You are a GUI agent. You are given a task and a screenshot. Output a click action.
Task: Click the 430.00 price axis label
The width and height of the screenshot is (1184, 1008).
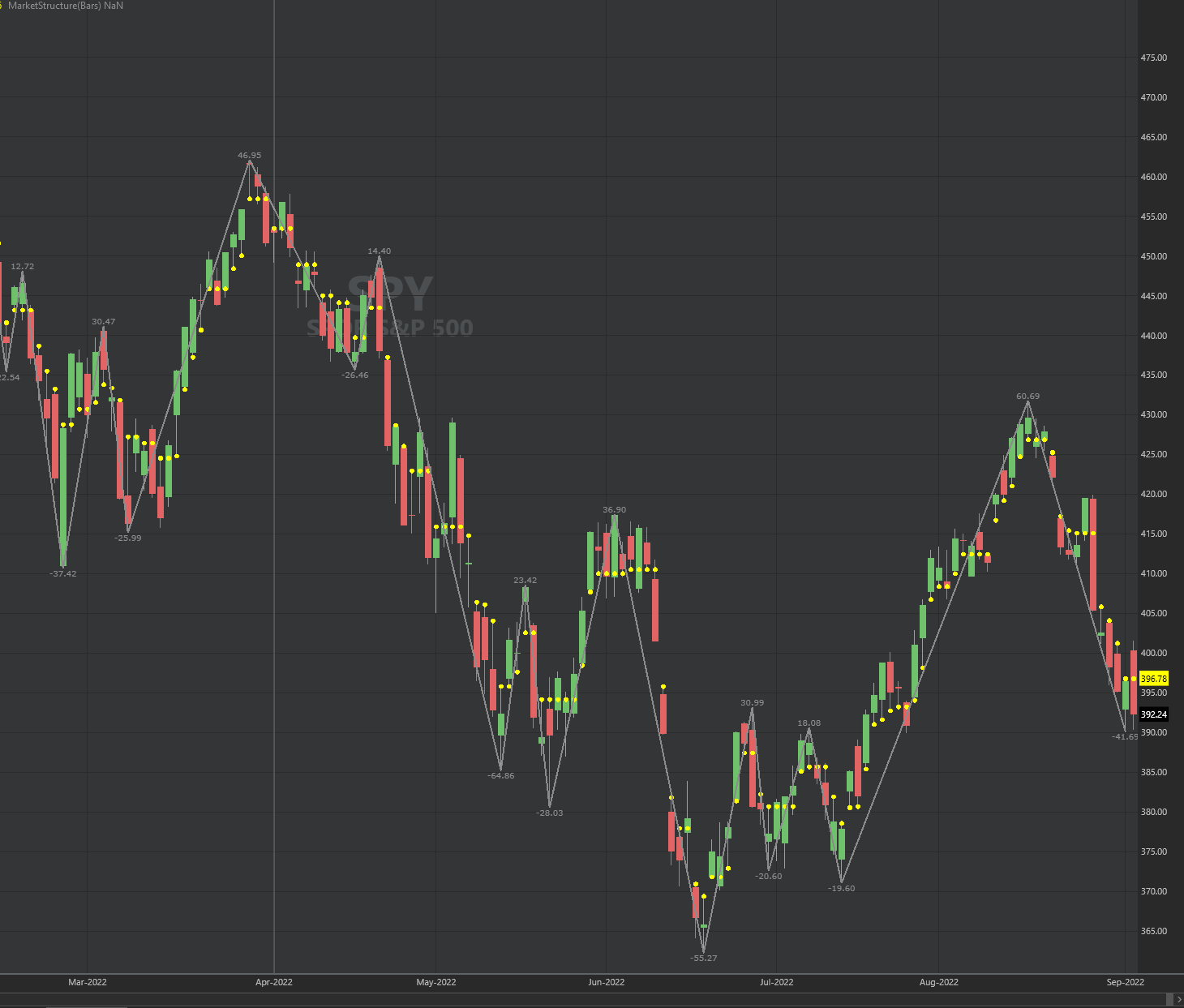(x=1153, y=414)
